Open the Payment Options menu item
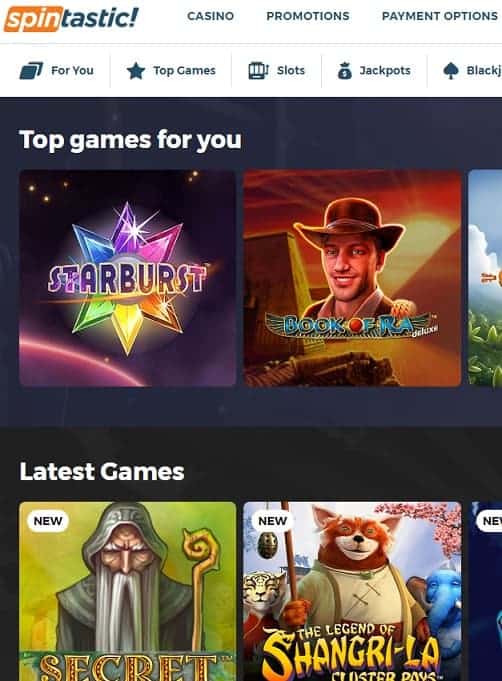Screen dimensions: 502x681 pyautogui.click(x=440, y=16)
